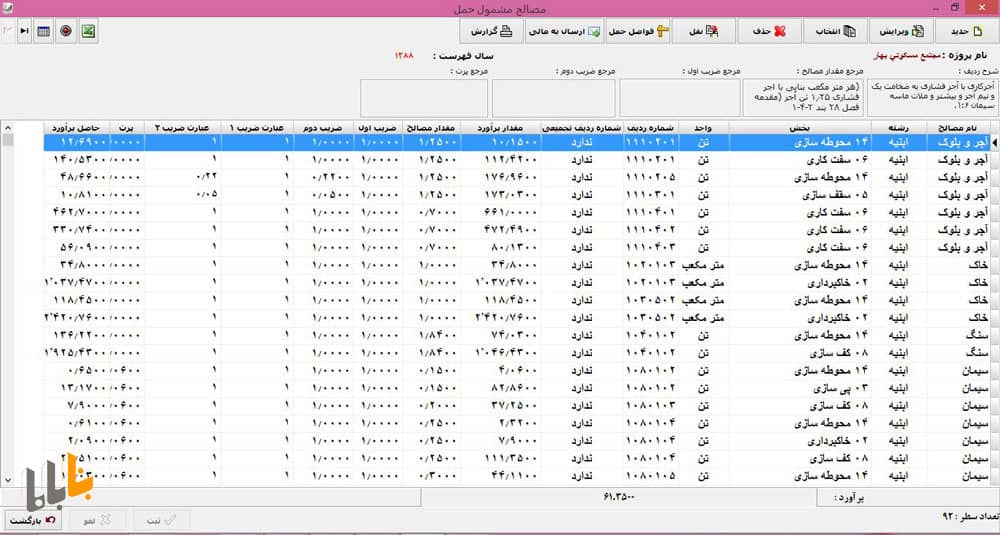
Task: Click ارسال به مالی (send to finance)
Action: click(564, 31)
